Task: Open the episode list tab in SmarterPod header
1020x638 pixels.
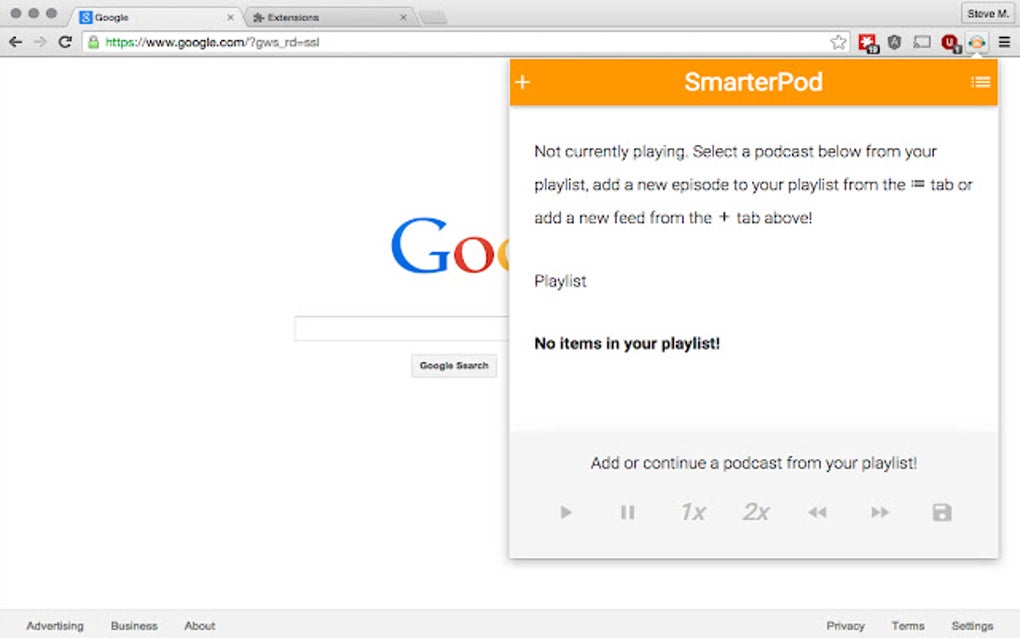Action: coord(980,82)
